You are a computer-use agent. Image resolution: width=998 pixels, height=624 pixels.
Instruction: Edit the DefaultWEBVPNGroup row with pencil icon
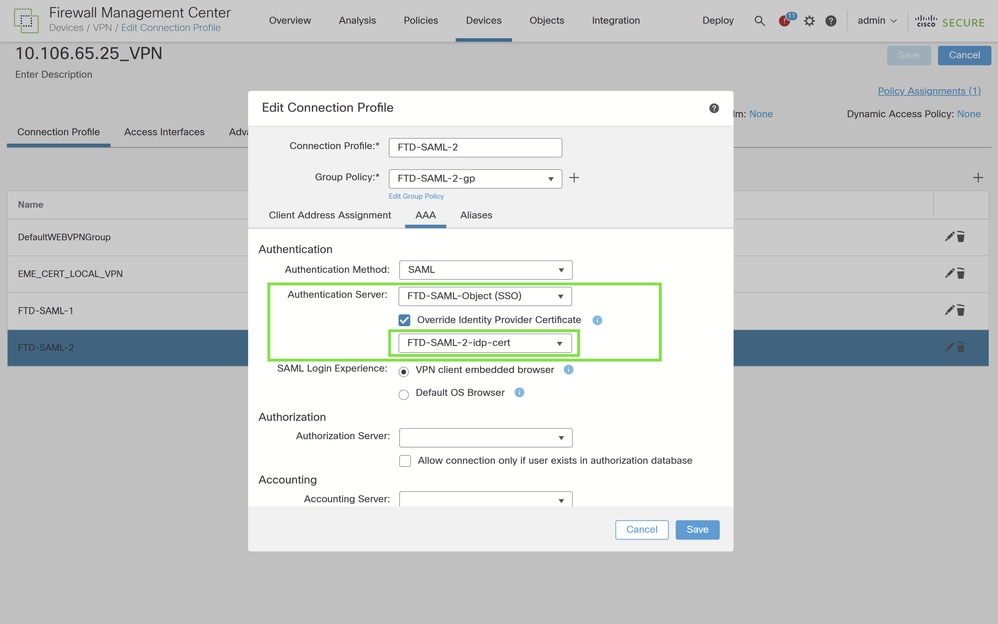coord(949,236)
